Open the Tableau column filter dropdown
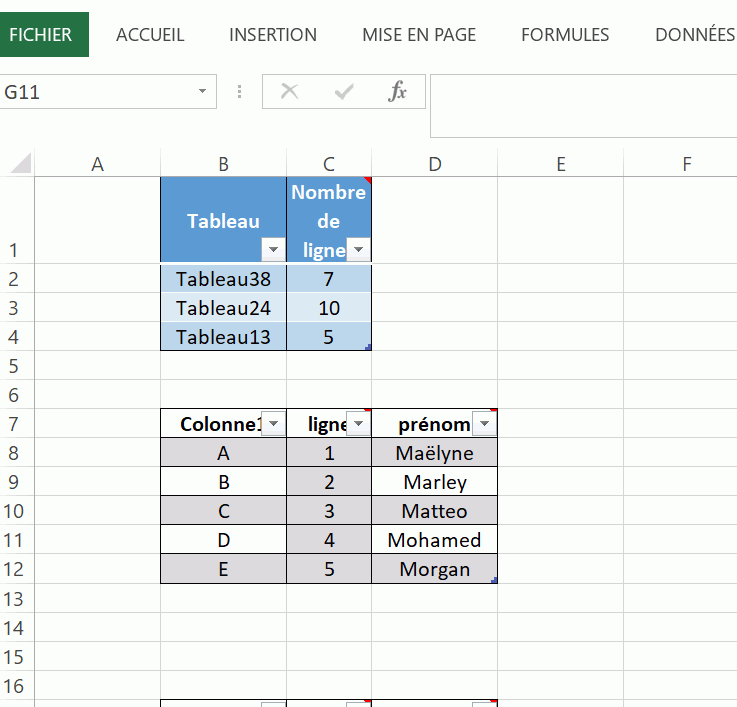Screen dimensions: 737x707 tap(271, 250)
